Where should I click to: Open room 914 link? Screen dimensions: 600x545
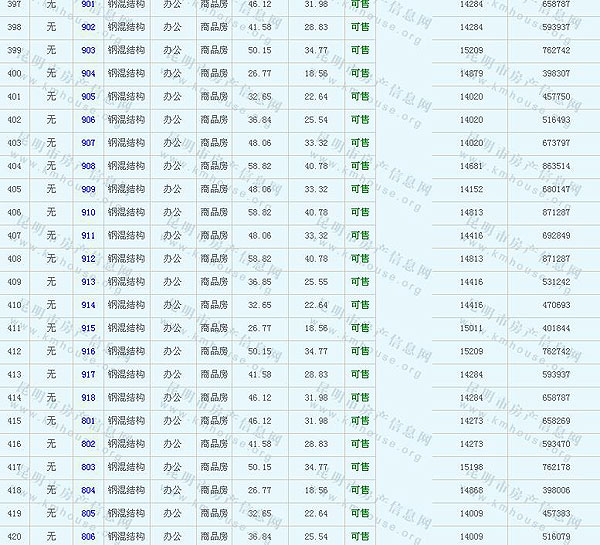tap(89, 305)
